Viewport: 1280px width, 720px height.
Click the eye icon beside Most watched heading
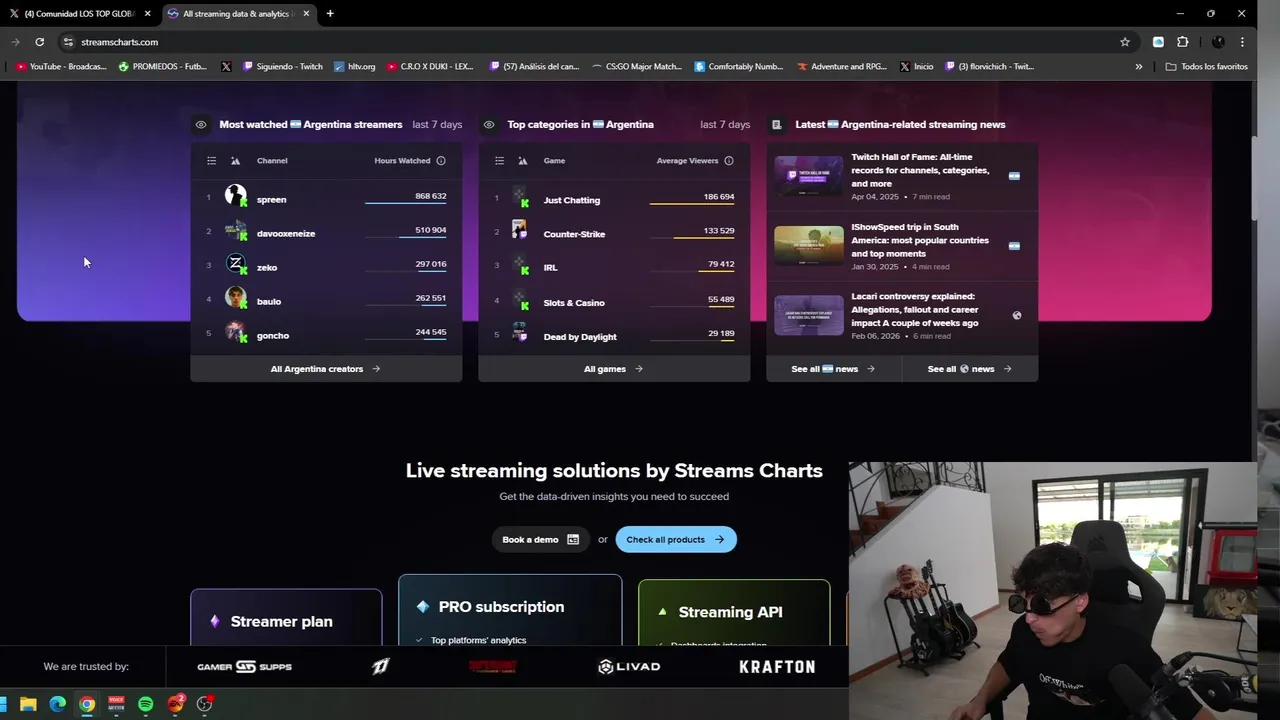201,125
